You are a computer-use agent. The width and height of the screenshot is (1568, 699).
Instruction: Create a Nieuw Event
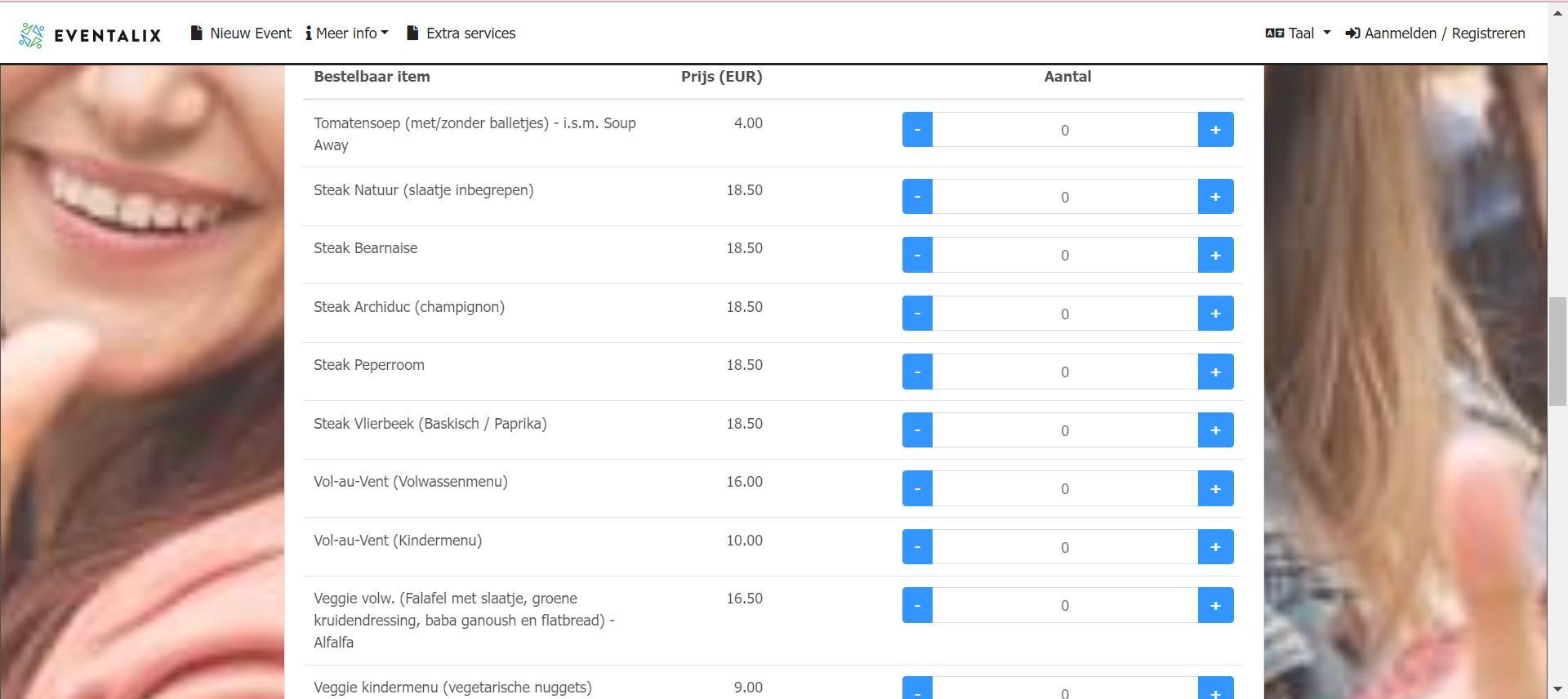coord(241,33)
